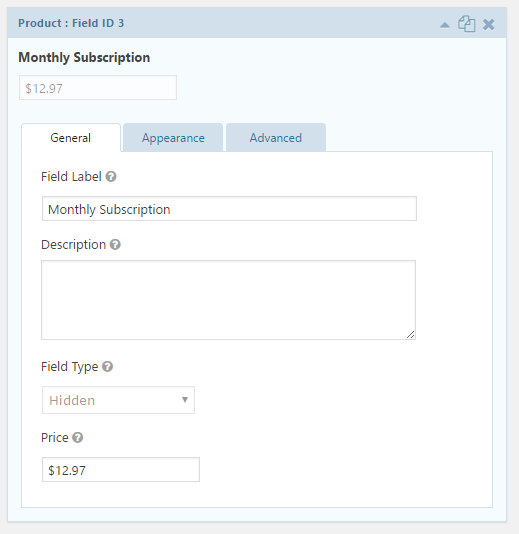Show help tooltip for Price
Screen dimensions: 519x534
(x=78, y=437)
